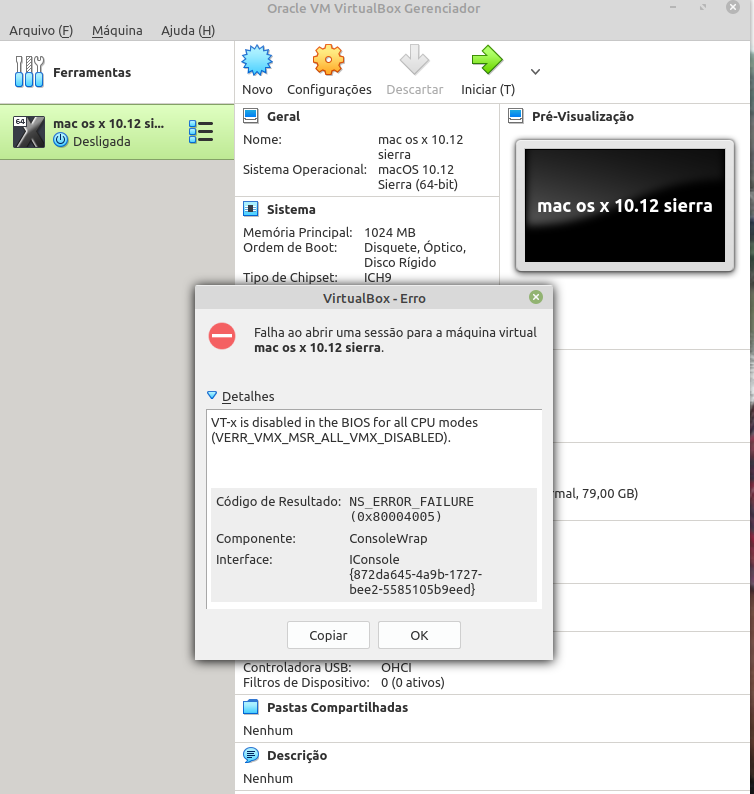754x794 pixels.
Task: Minimize the VirtualBox Gerenciador window
Action: (673, 7)
